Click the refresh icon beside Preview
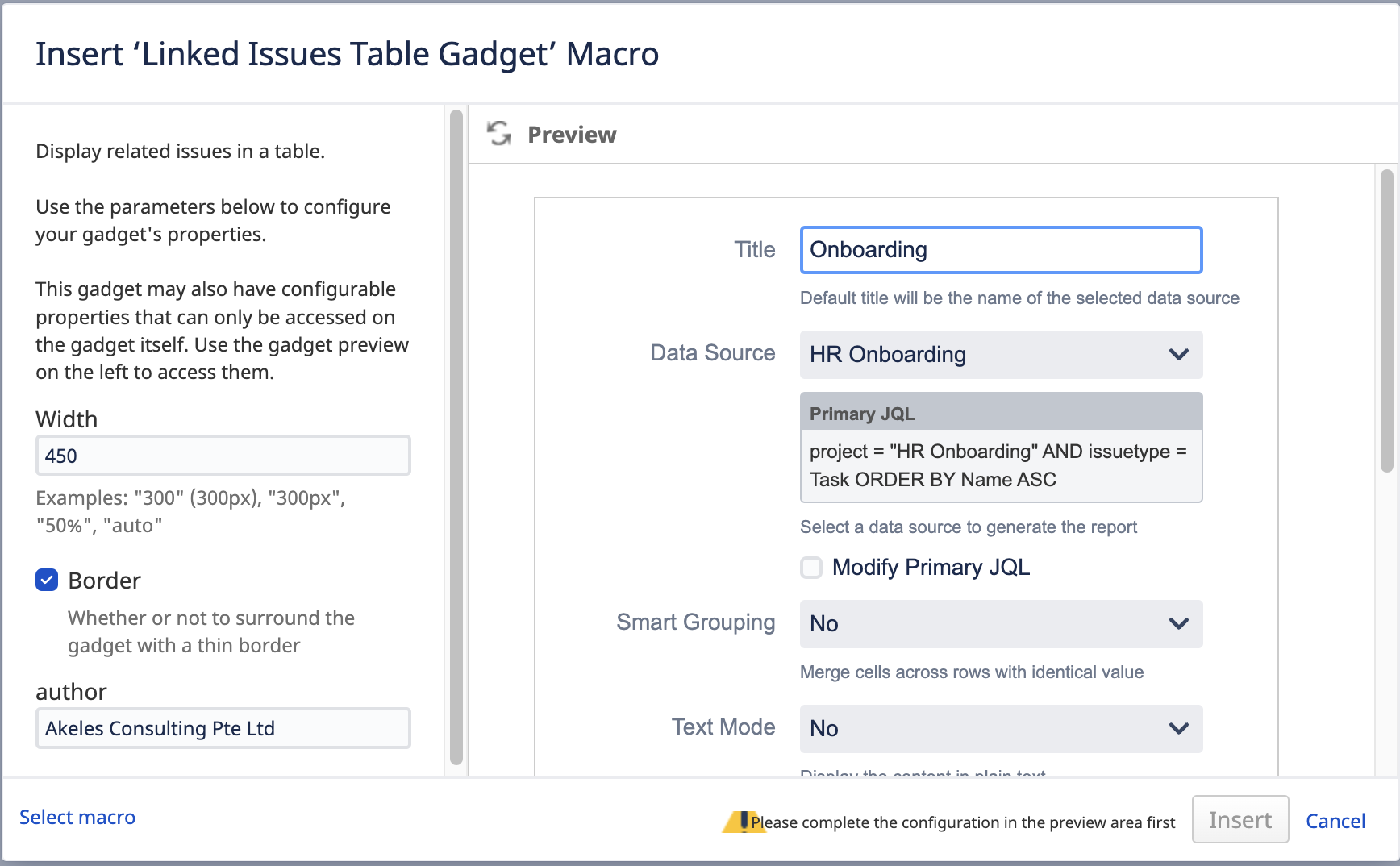 click(499, 133)
